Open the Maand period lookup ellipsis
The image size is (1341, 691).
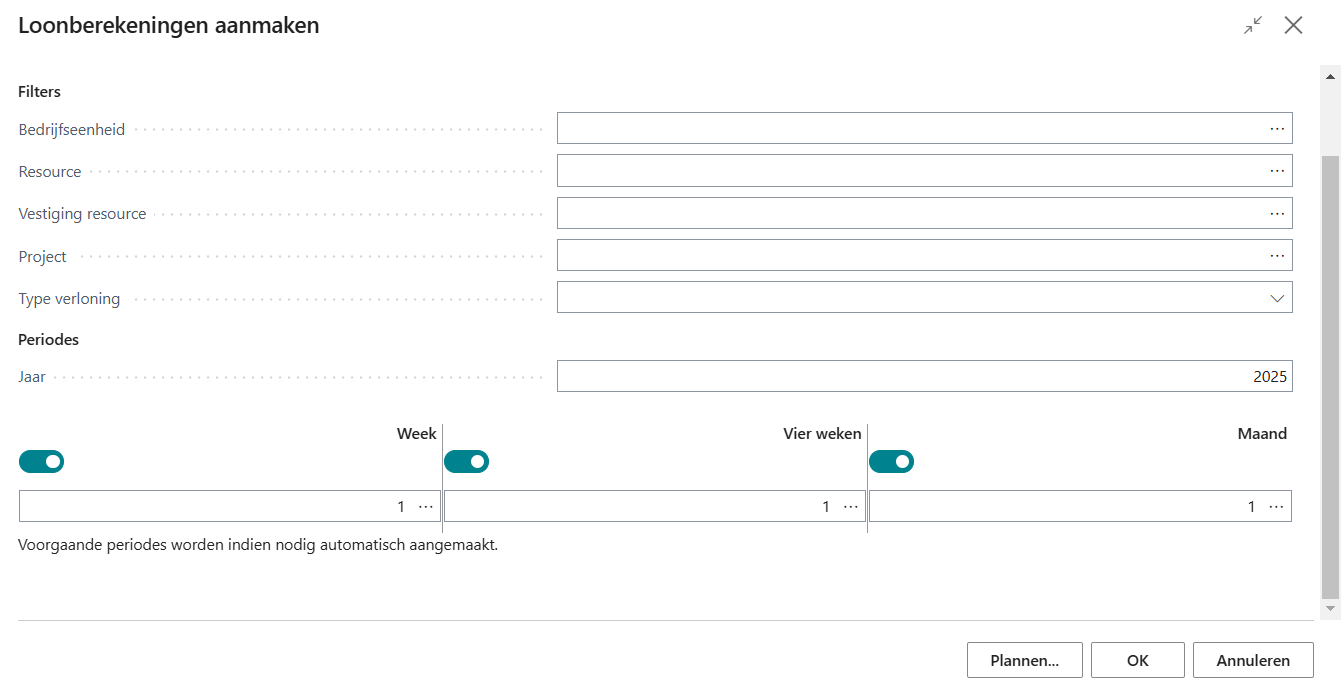(x=1276, y=507)
